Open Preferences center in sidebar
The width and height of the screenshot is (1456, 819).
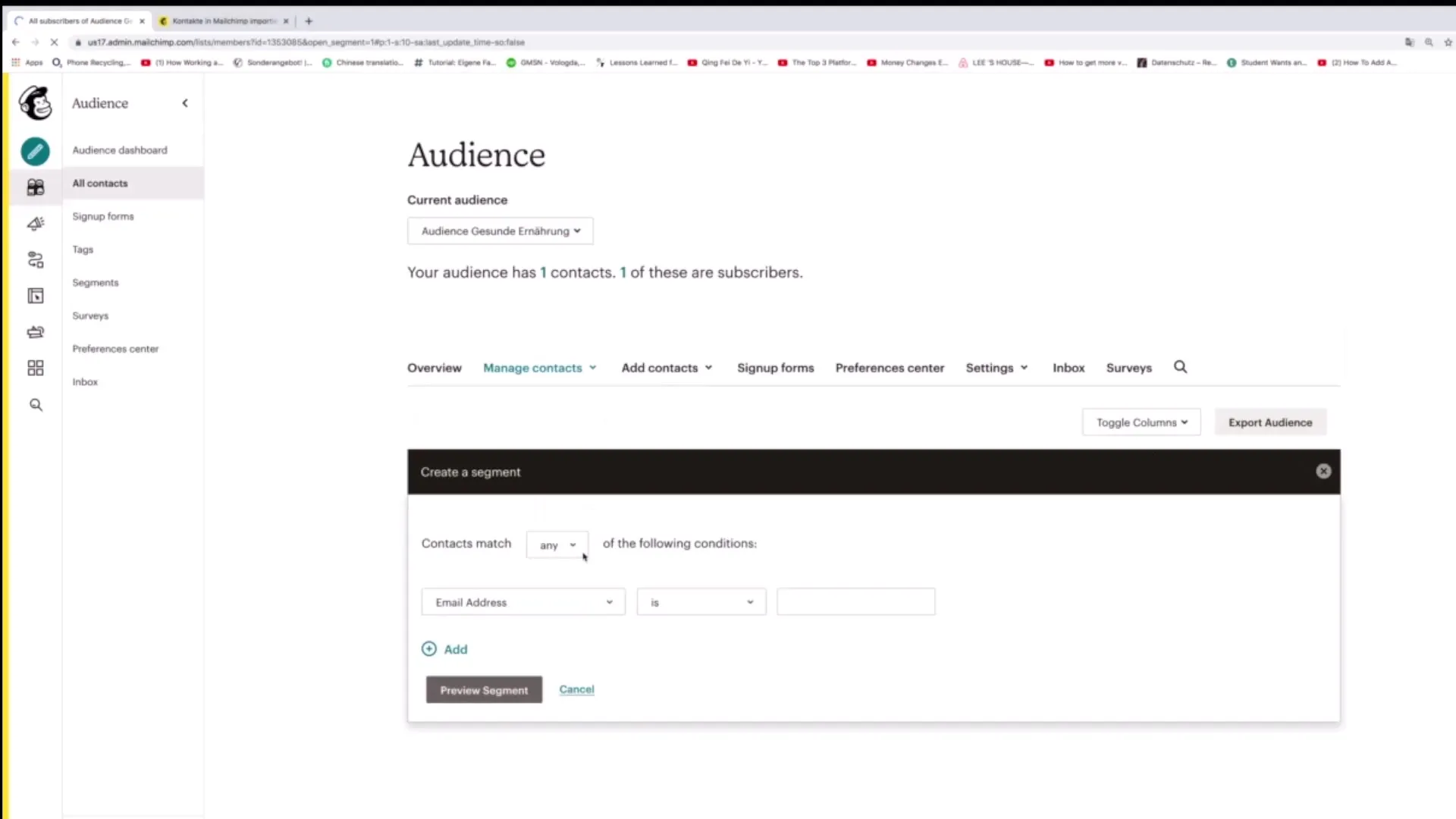coord(115,349)
